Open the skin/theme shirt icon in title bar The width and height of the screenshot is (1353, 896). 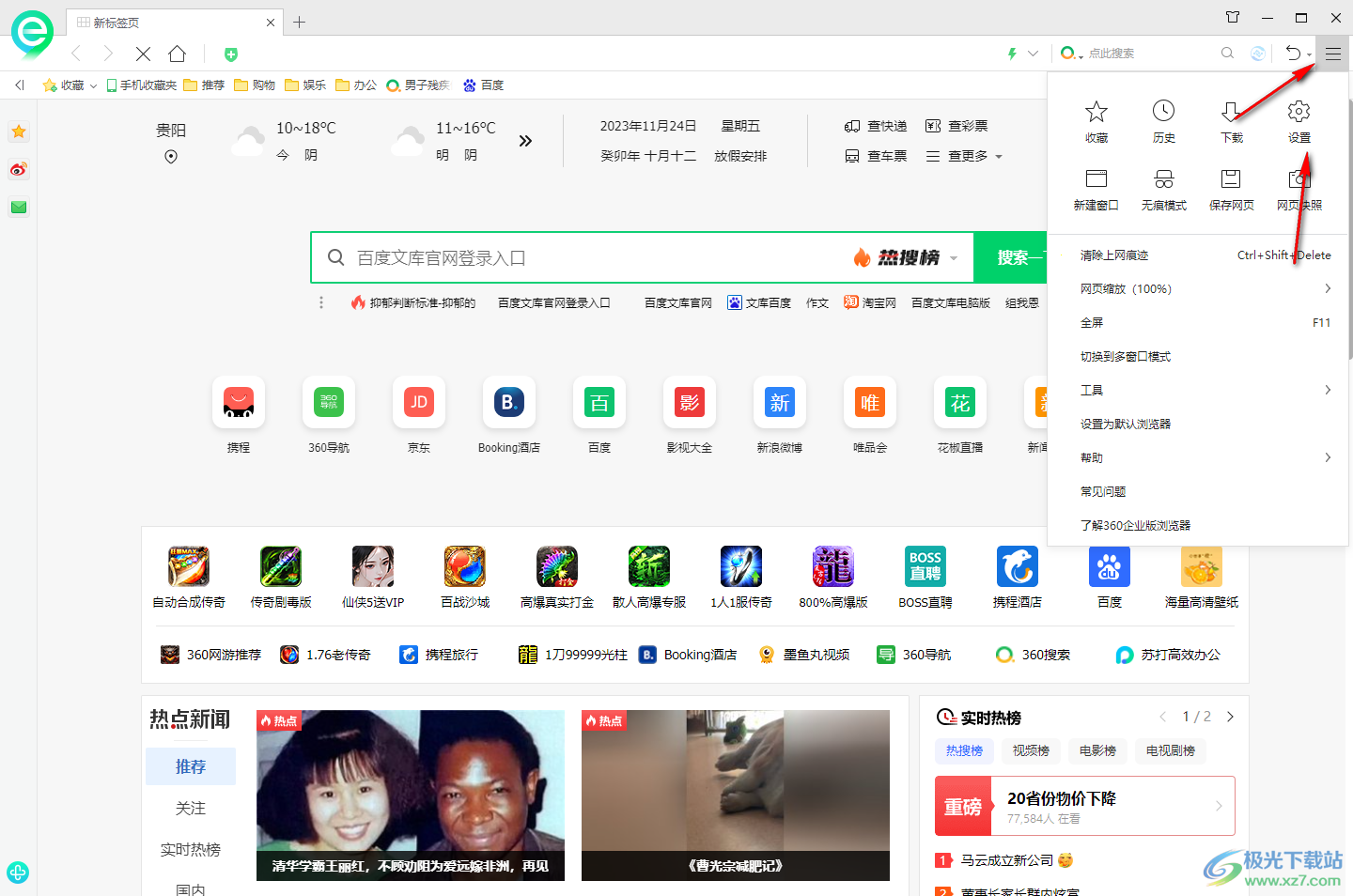click(x=1233, y=17)
